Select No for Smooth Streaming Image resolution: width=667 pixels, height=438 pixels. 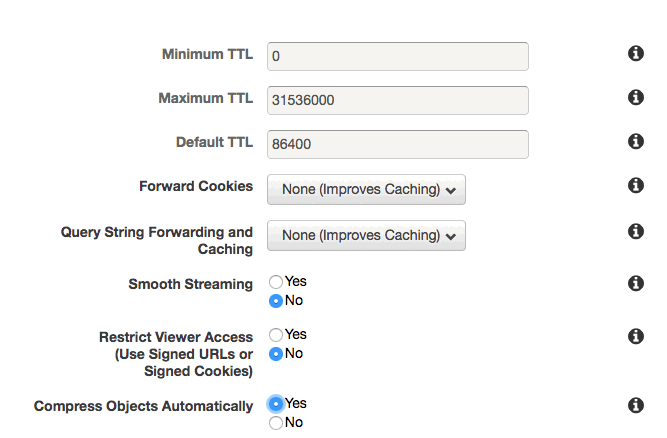point(276,301)
